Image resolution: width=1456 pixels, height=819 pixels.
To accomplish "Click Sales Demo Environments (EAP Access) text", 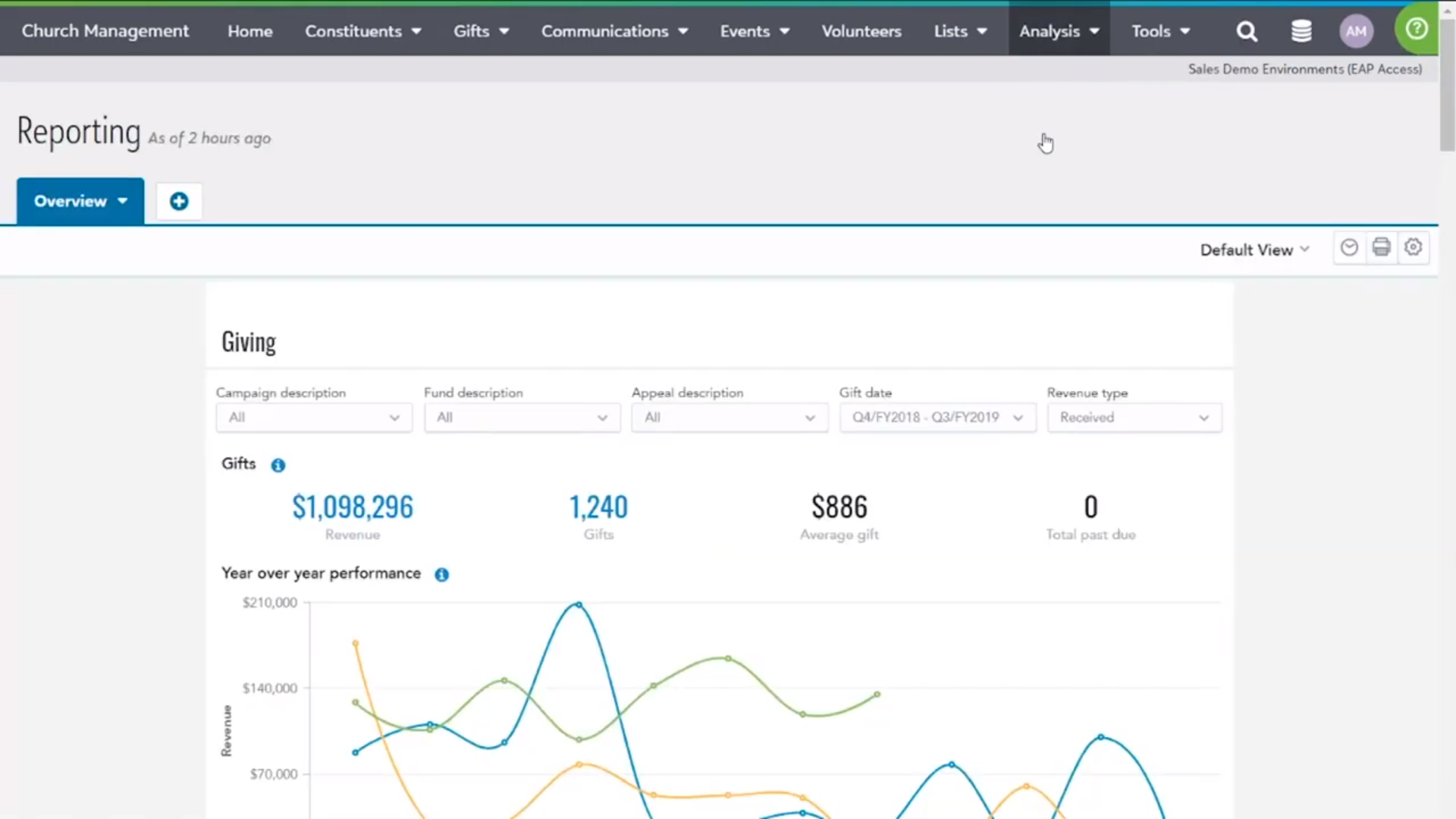I will tap(1305, 69).
